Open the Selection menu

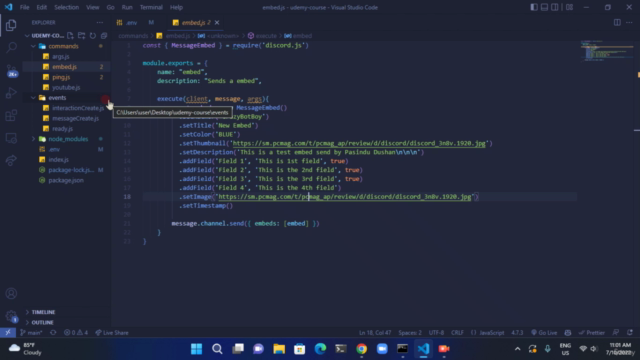(x=67, y=7)
